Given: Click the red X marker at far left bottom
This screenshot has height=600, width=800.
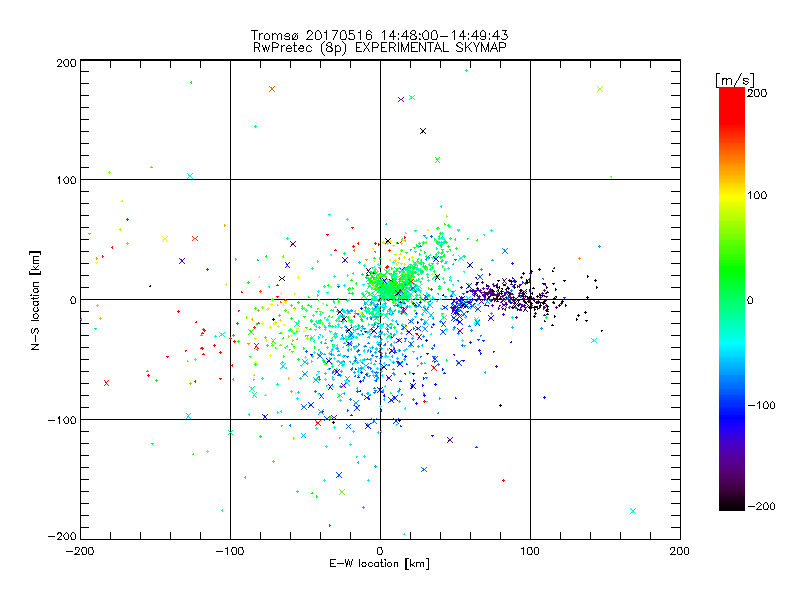Looking at the screenshot, I should point(107,383).
